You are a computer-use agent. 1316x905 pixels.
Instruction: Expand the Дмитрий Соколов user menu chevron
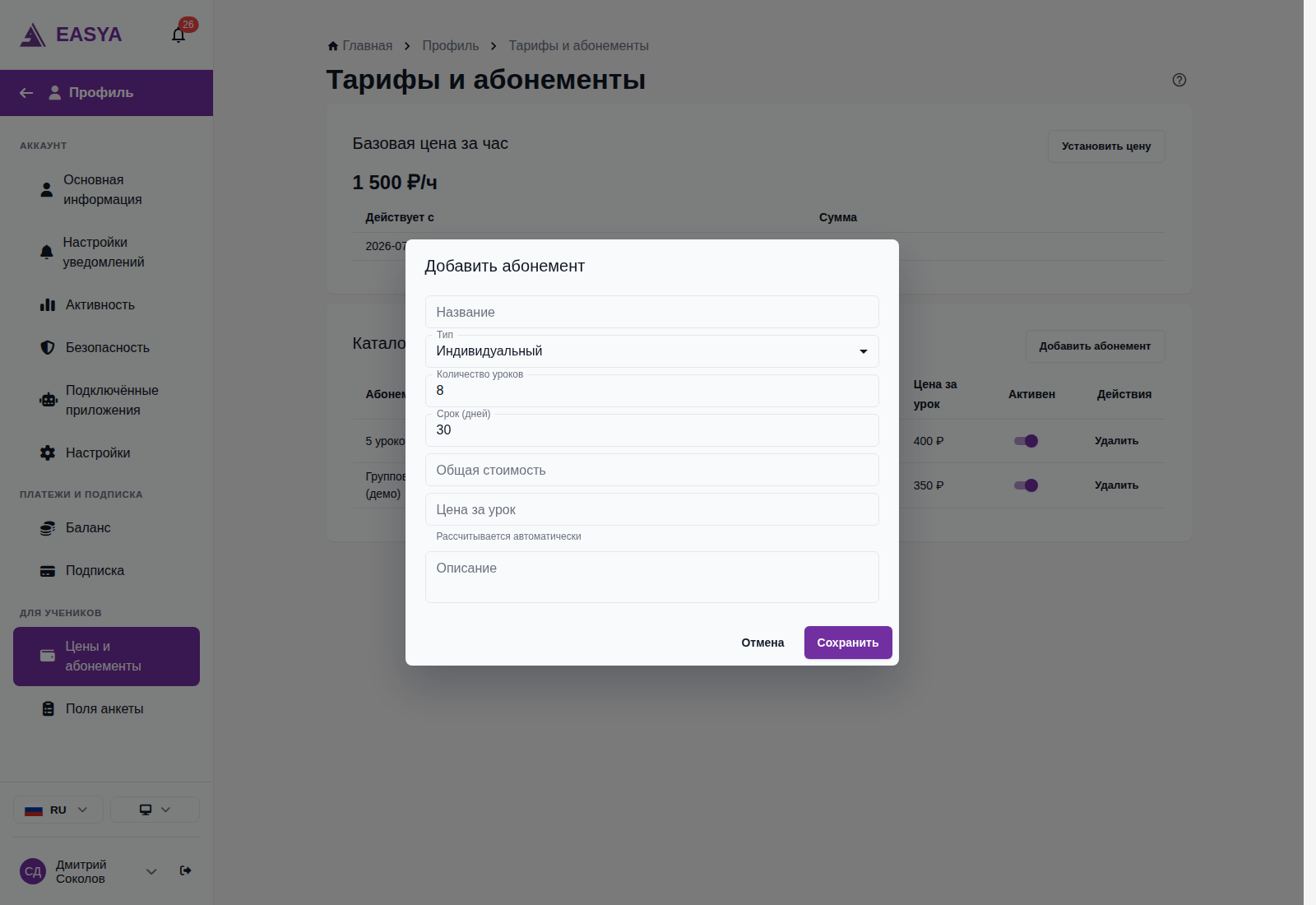pyautogui.click(x=151, y=871)
